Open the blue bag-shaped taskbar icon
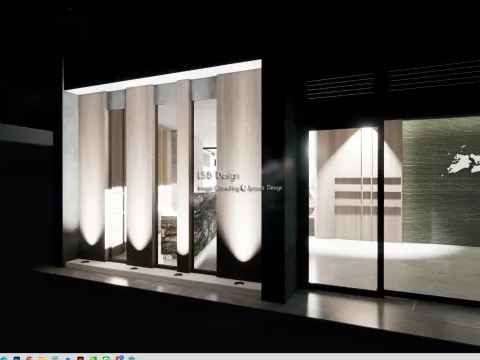The width and height of the screenshot is (480, 360). pyautogui.click(x=68, y=359)
